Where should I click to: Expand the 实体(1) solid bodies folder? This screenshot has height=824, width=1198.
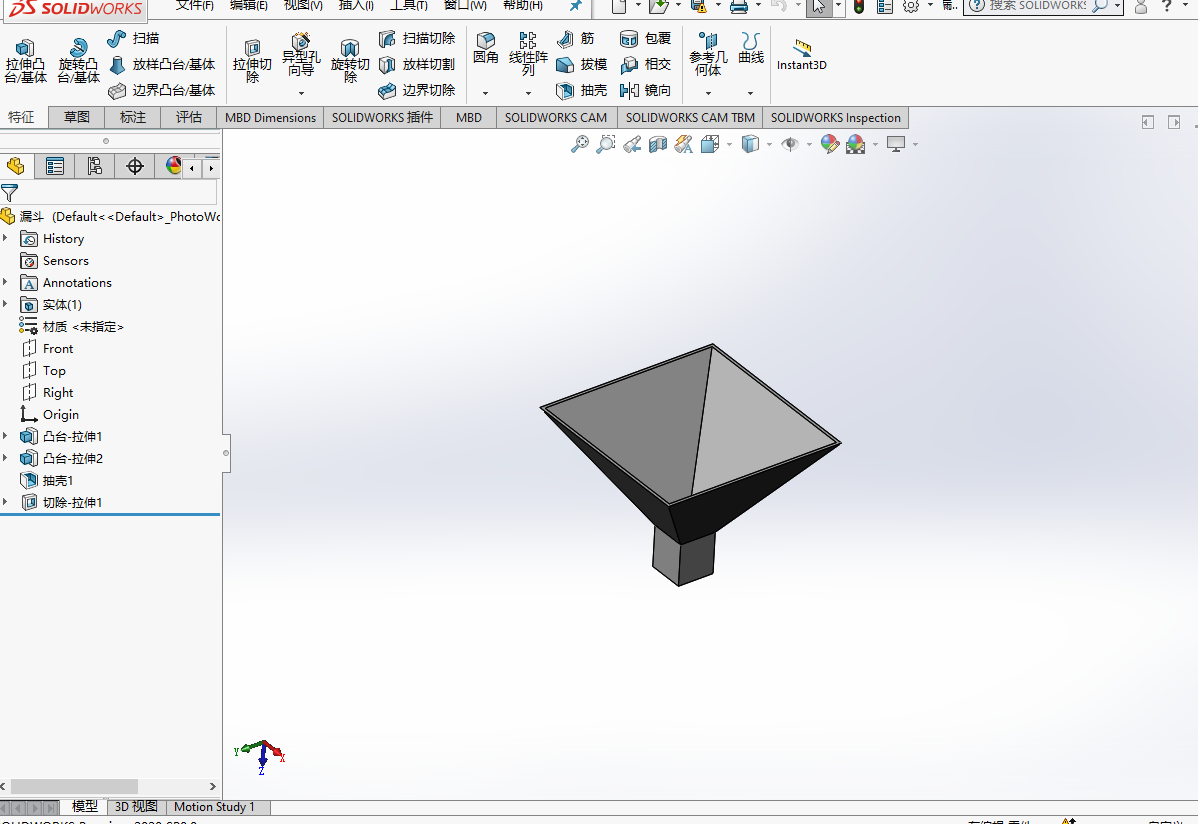click(5, 304)
